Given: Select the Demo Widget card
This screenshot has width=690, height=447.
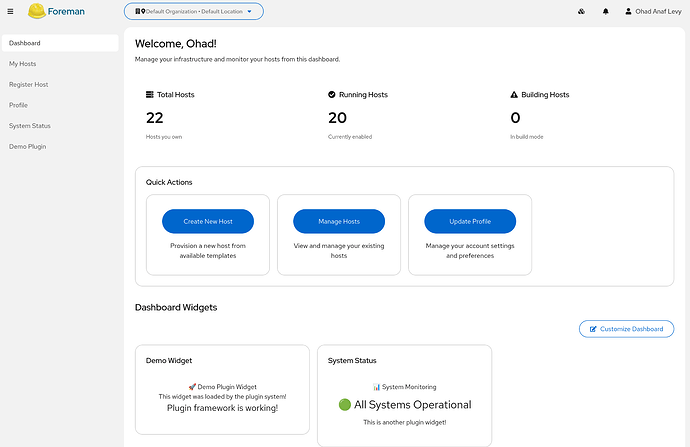Looking at the screenshot, I should click(x=222, y=389).
